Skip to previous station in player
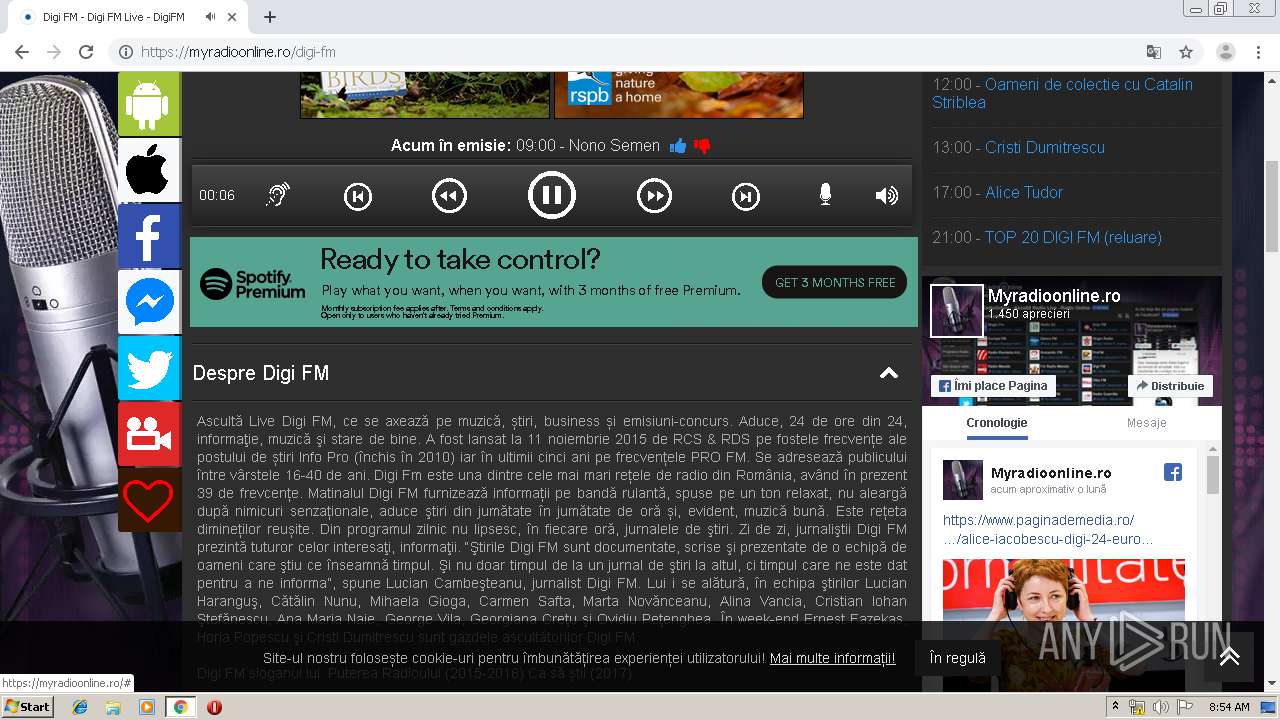 pyautogui.click(x=358, y=196)
